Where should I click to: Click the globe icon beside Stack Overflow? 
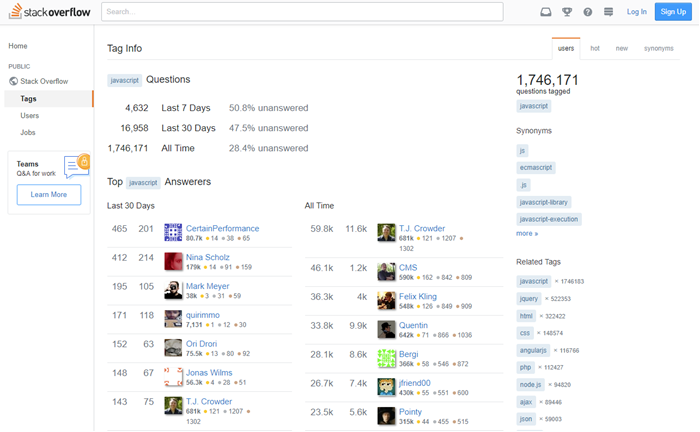[x=13, y=81]
